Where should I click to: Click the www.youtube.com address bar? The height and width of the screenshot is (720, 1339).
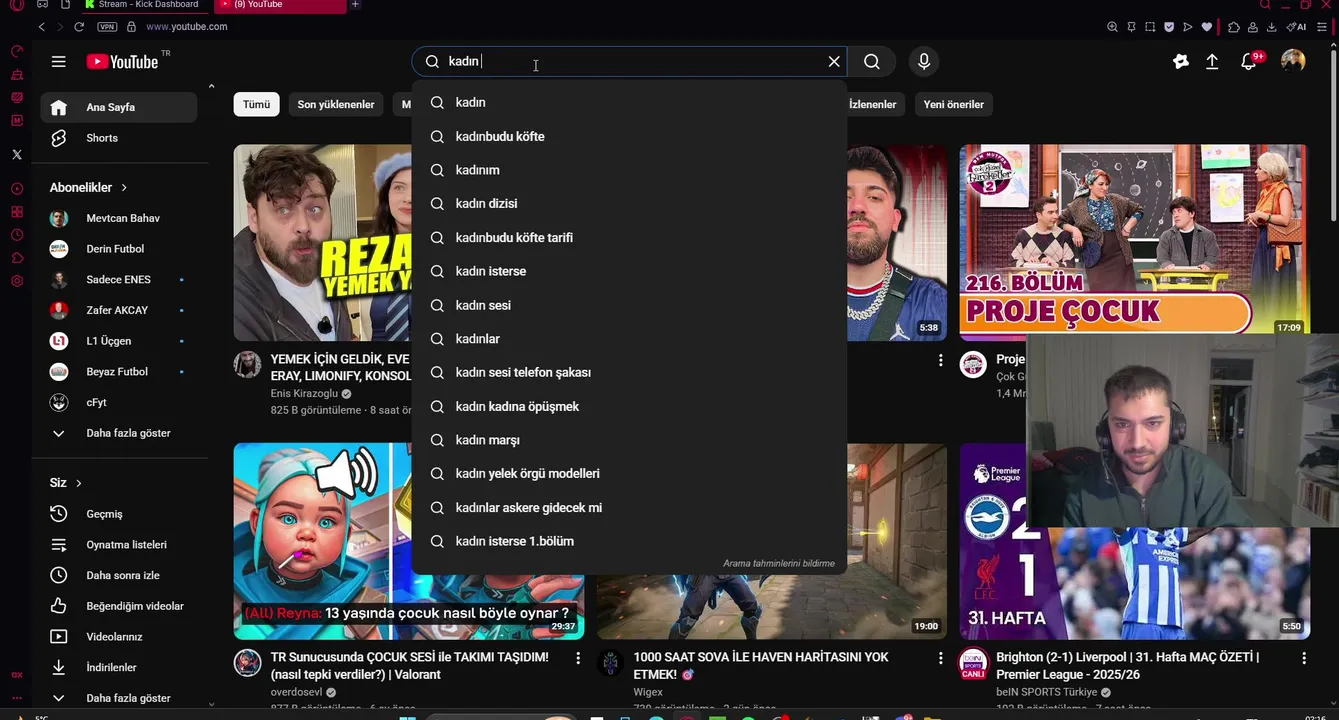[187, 27]
